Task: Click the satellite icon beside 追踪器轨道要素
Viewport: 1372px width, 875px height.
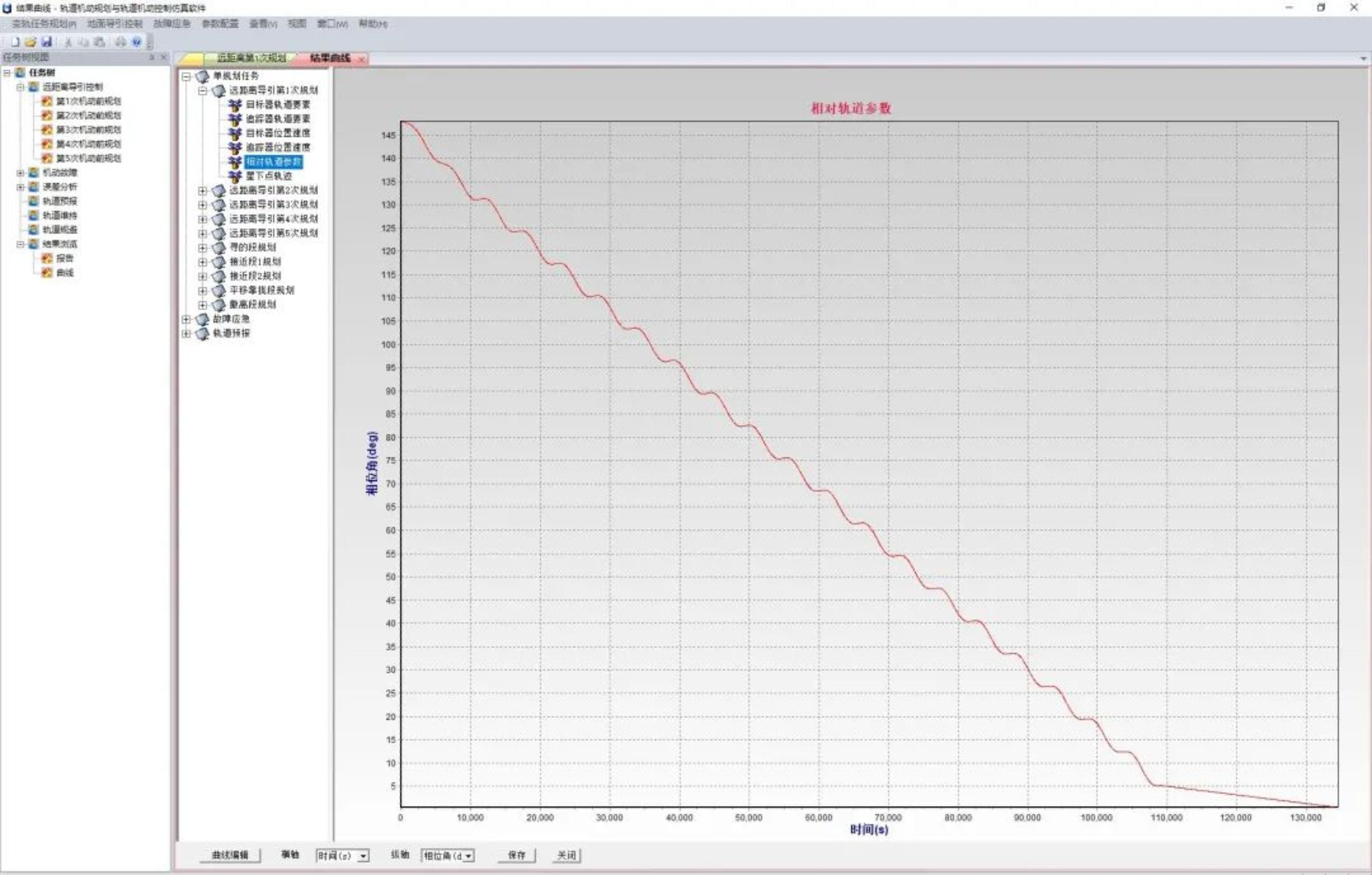Action: pos(235,119)
